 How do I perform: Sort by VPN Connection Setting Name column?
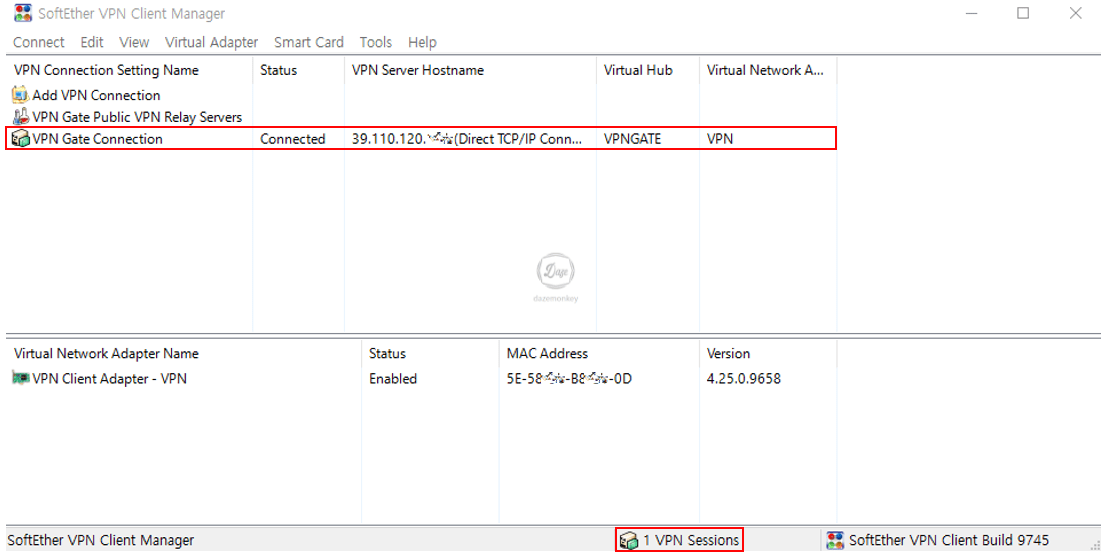(x=129, y=70)
